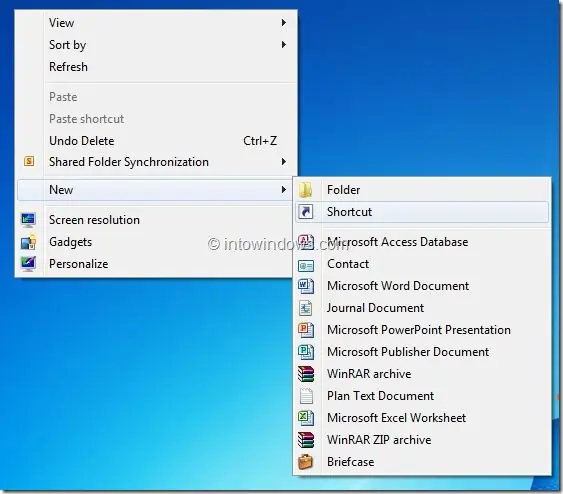This screenshot has height=494, width=563.
Task: Open Screen resolution from context menu
Action: tap(156, 220)
